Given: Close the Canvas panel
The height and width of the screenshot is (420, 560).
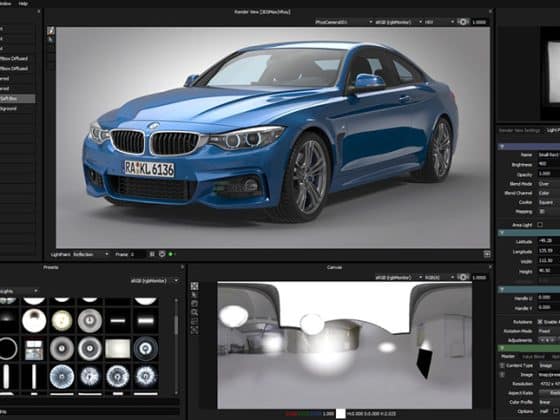Looking at the screenshot, I should [x=490, y=267].
